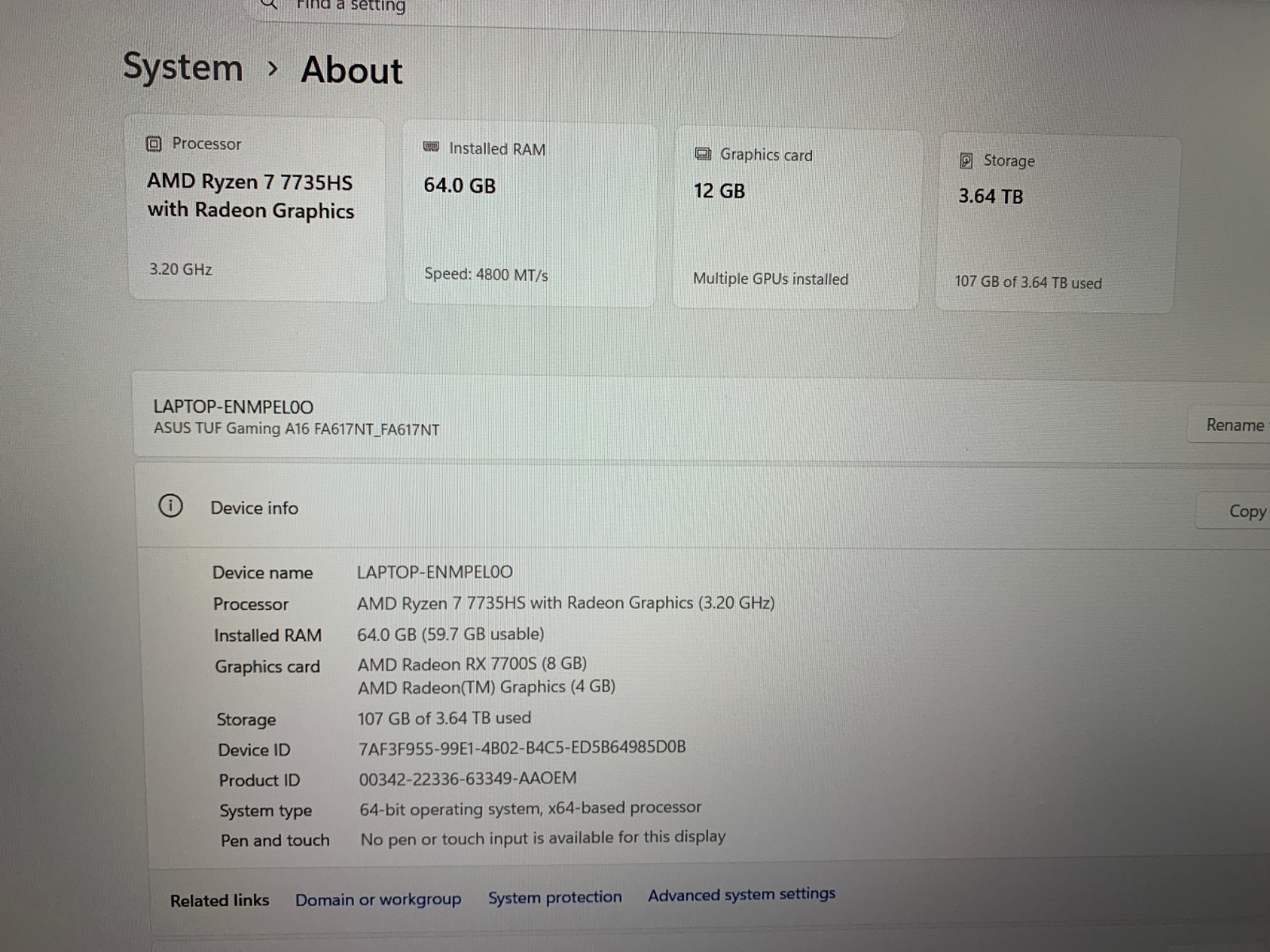The height and width of the screenshot is (952, 1270).
Task: Click AMD Ryzen 7 7735HS card title
Action: click(x=250, y=196)
